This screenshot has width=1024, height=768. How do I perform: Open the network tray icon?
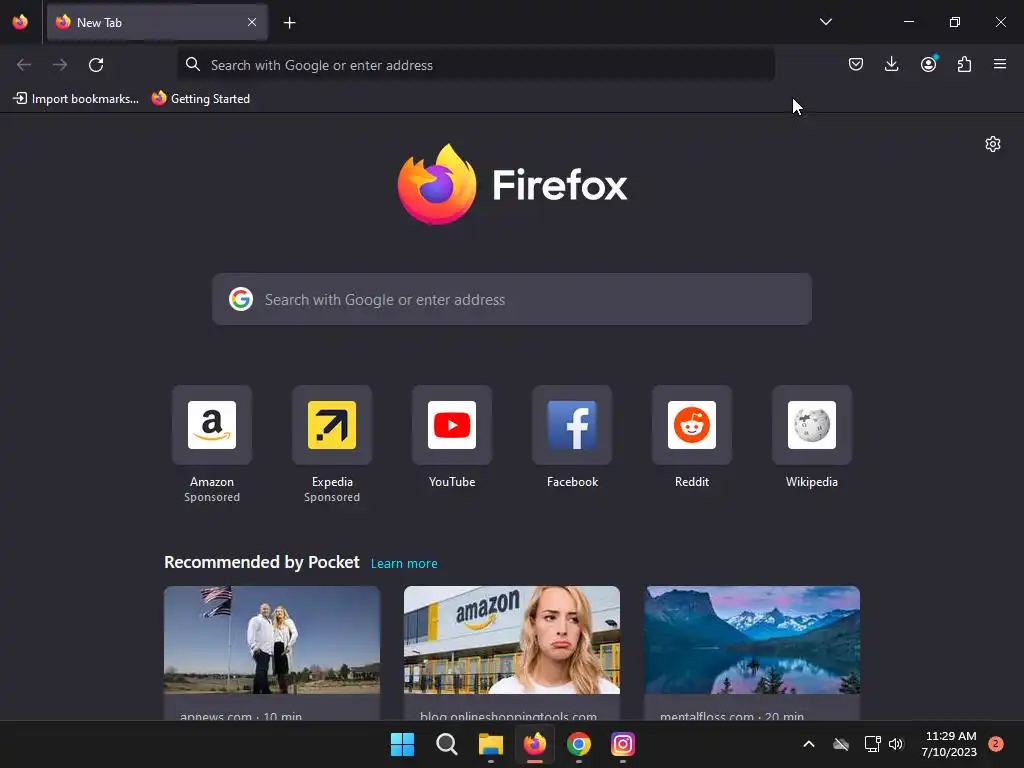(x=872, y=744)
